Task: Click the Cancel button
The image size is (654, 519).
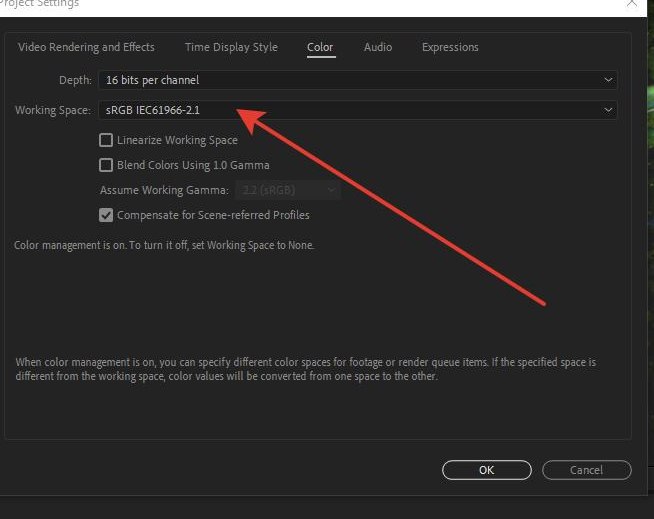Action: pyautogui.click(x=586, y=470)
